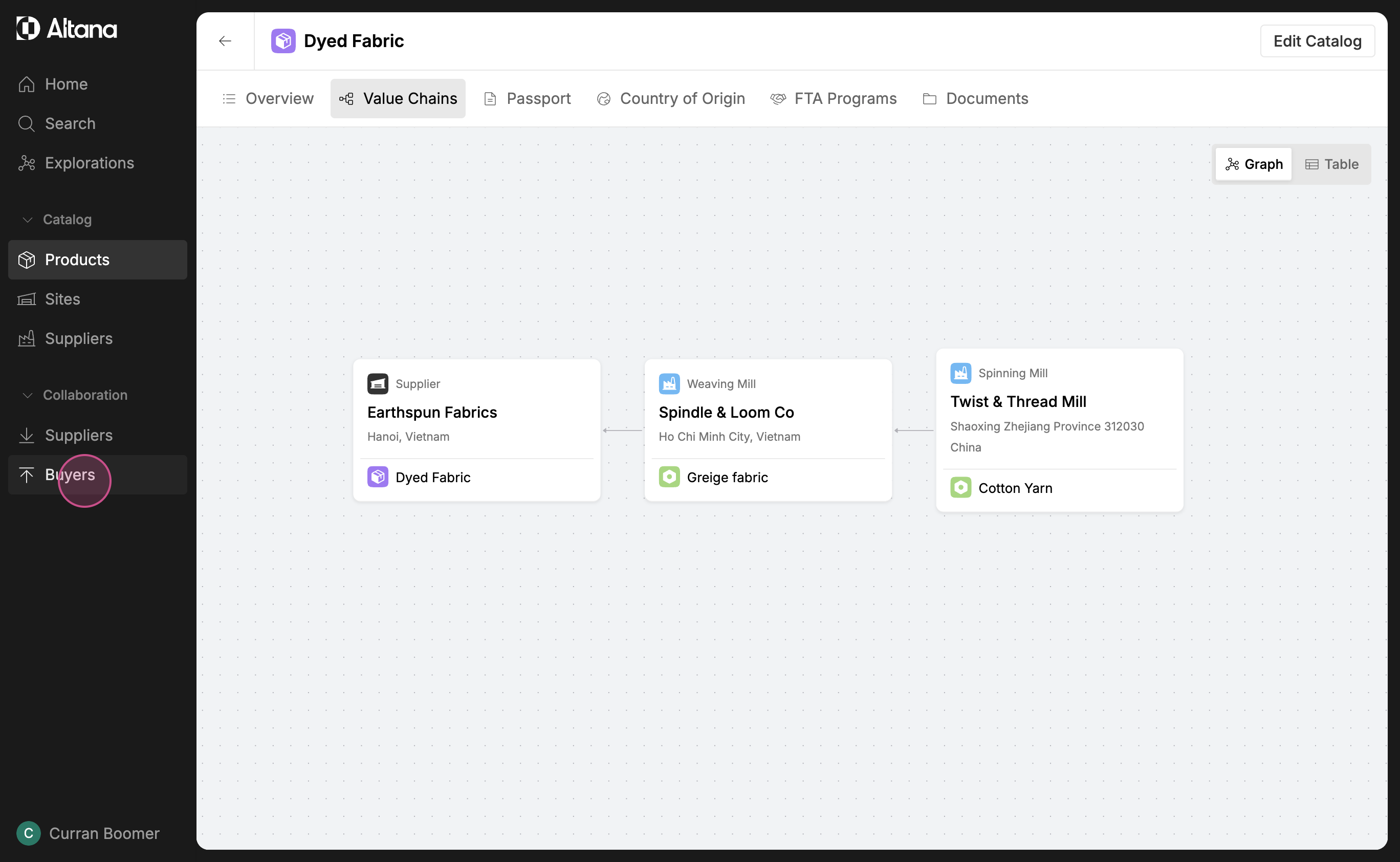
Task: Click the Weaving Mill factory icon
Action: tap(669, 384)
